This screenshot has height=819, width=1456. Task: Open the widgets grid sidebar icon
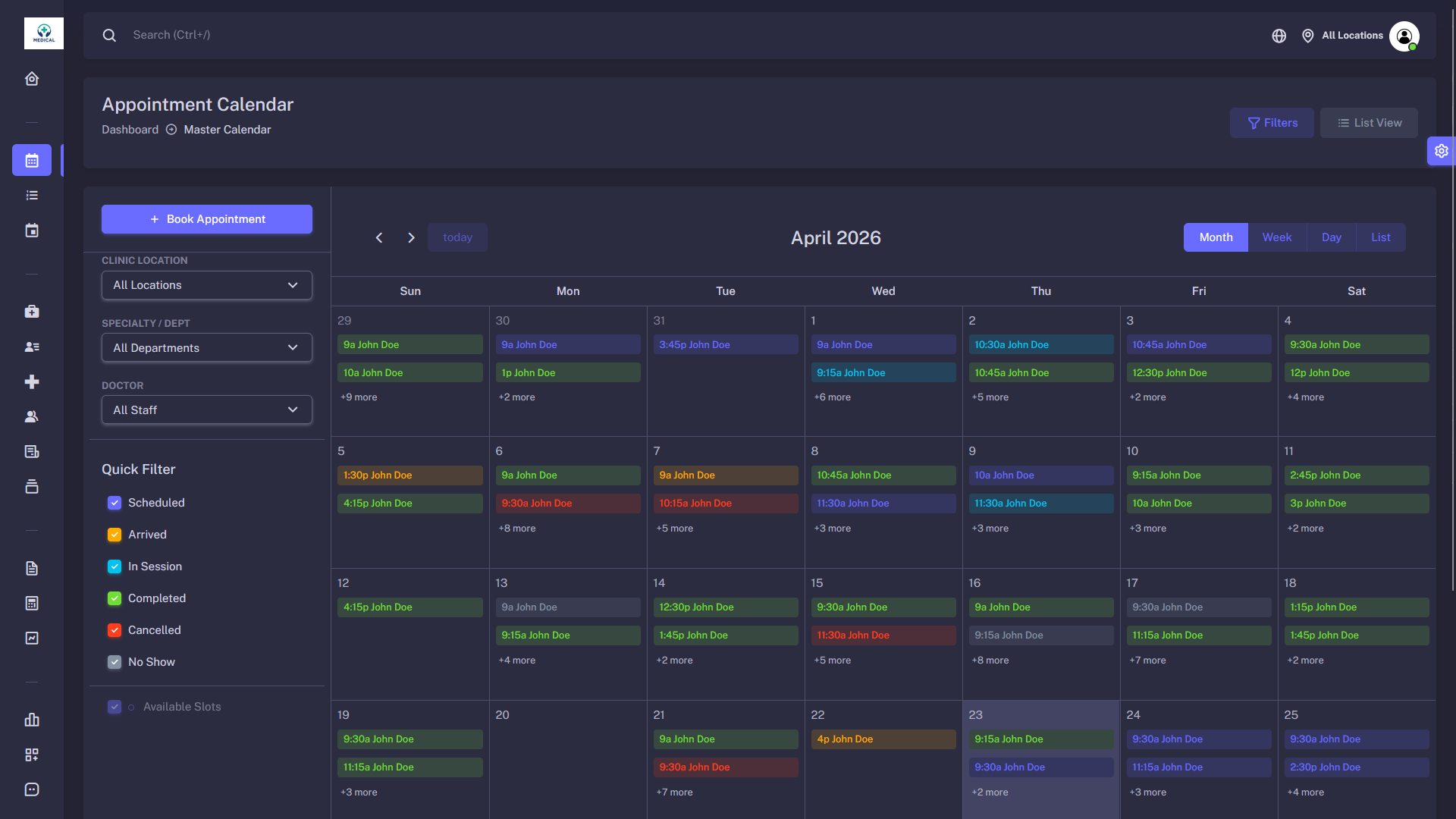(x=32, y=755)
